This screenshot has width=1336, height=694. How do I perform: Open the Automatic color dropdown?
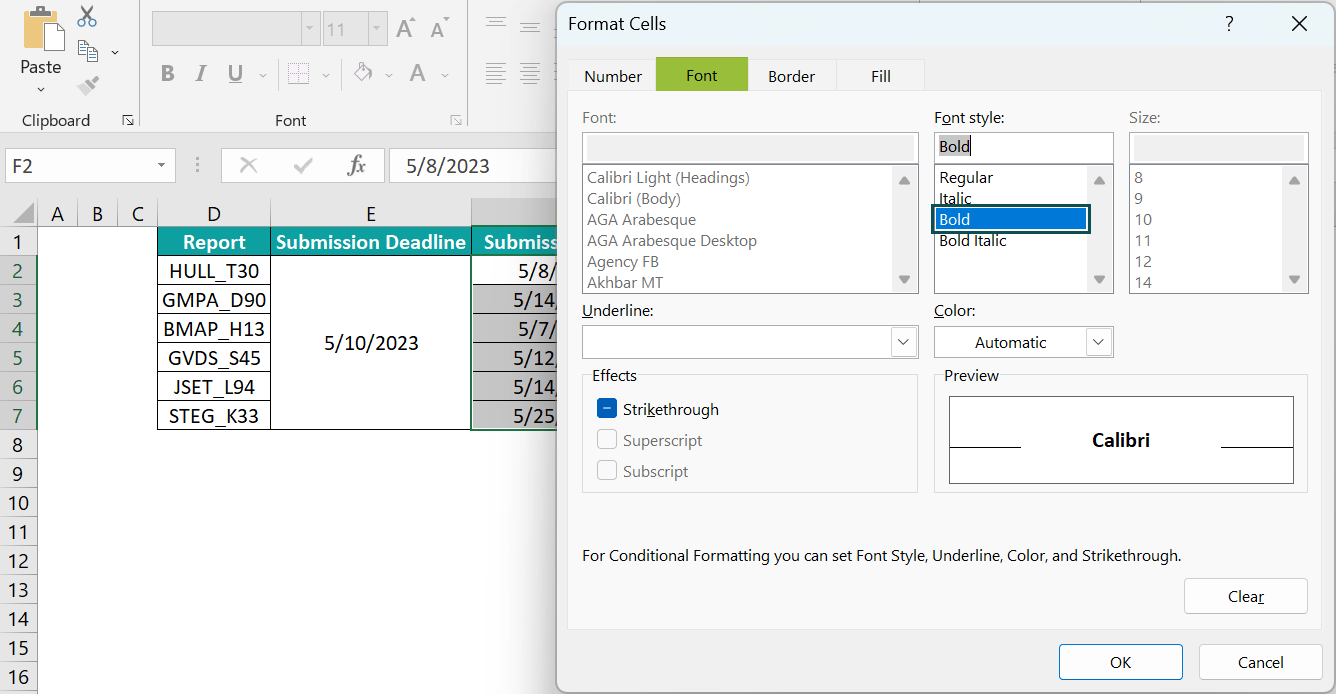click(x=1100, y=342)
